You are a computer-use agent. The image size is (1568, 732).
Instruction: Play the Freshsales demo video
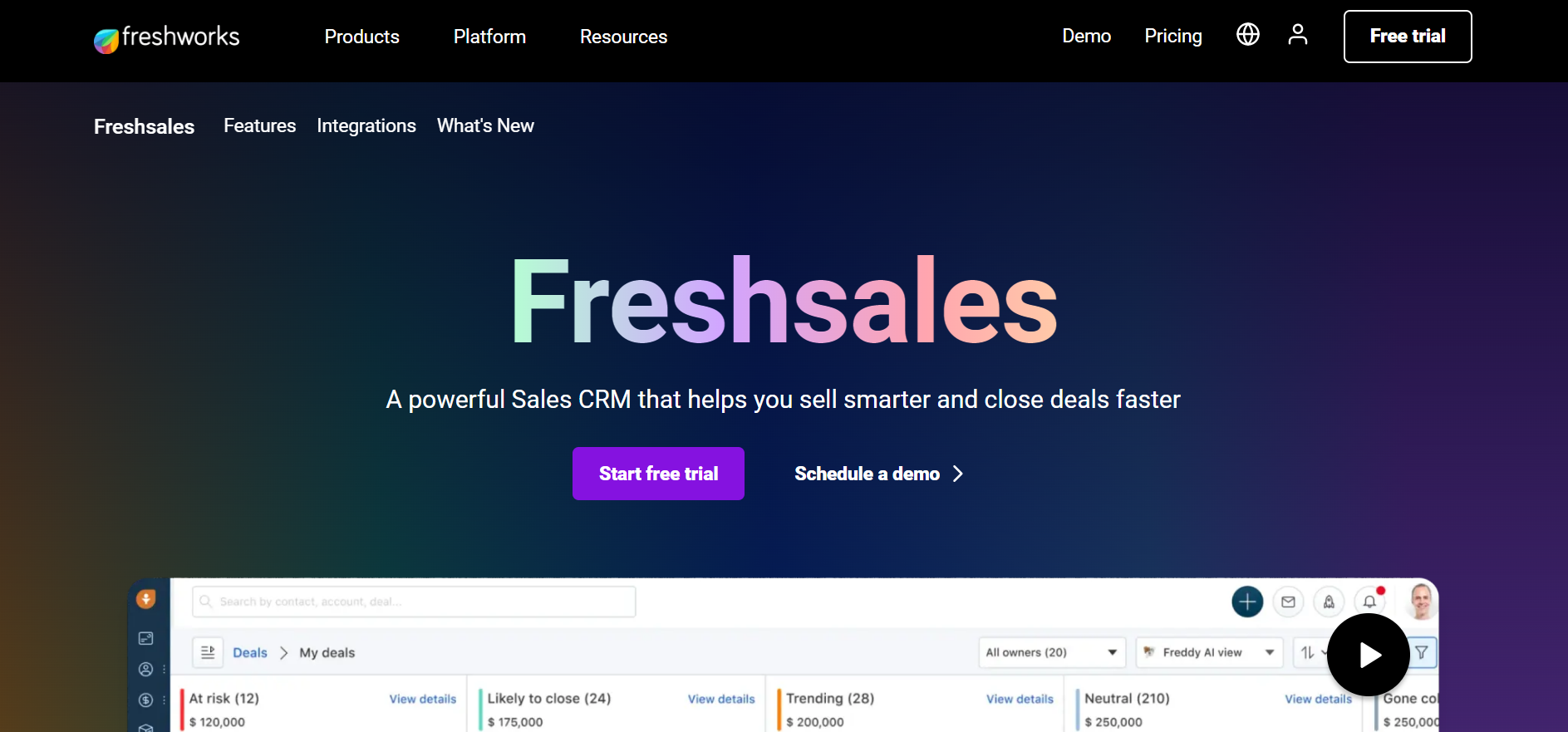click(1368, 655)
